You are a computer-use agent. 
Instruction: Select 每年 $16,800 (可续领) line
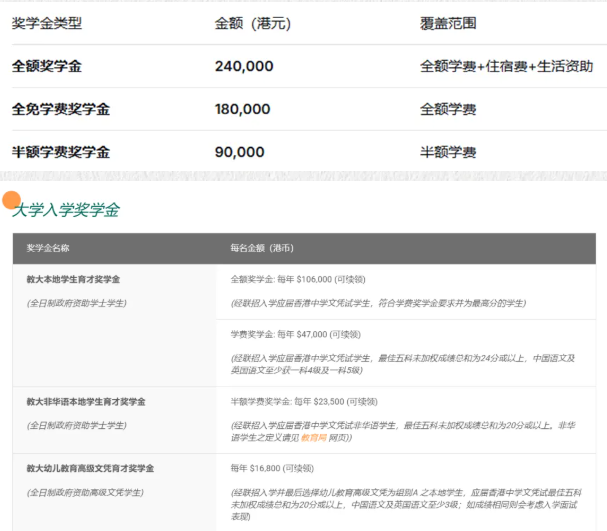pos(272,469)
